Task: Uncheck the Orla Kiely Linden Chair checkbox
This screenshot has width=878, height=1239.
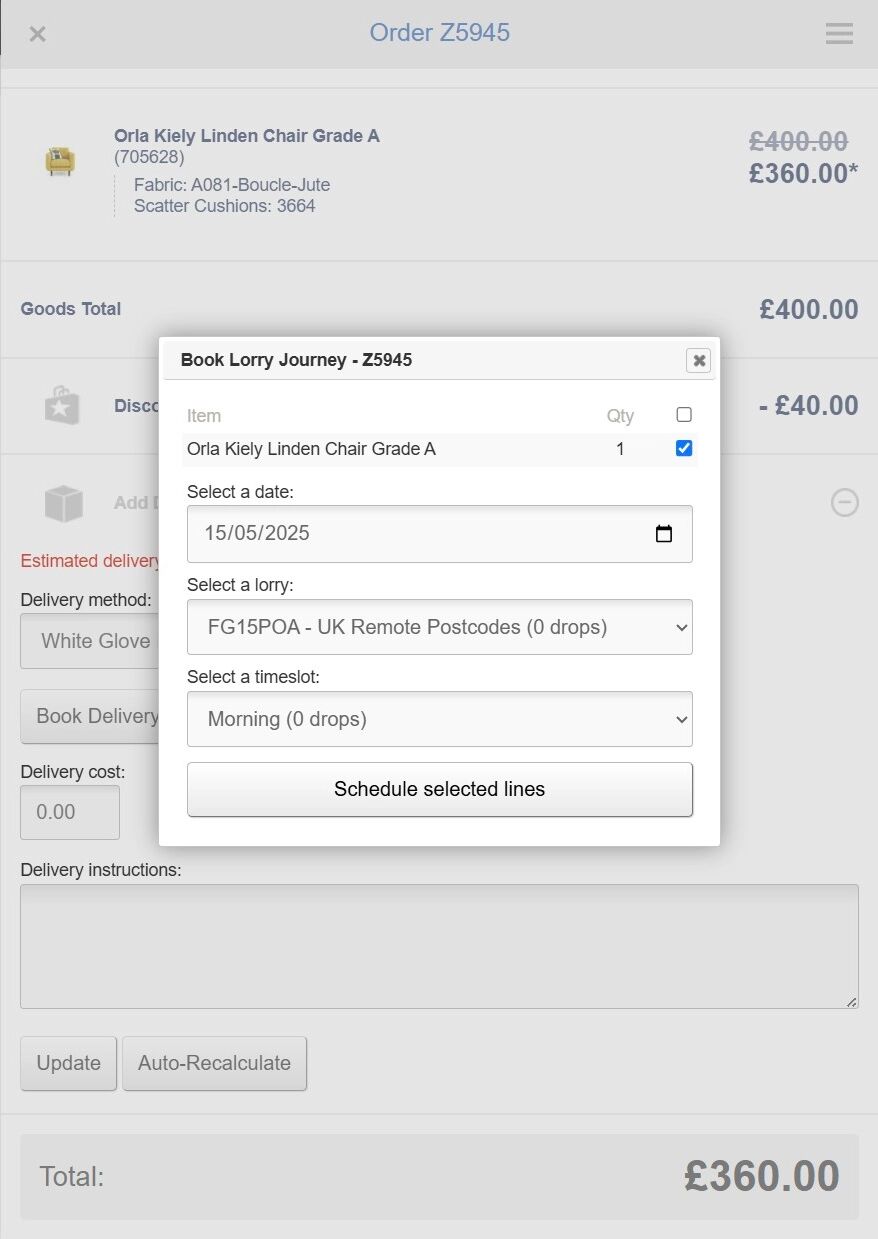Action: 684,449
